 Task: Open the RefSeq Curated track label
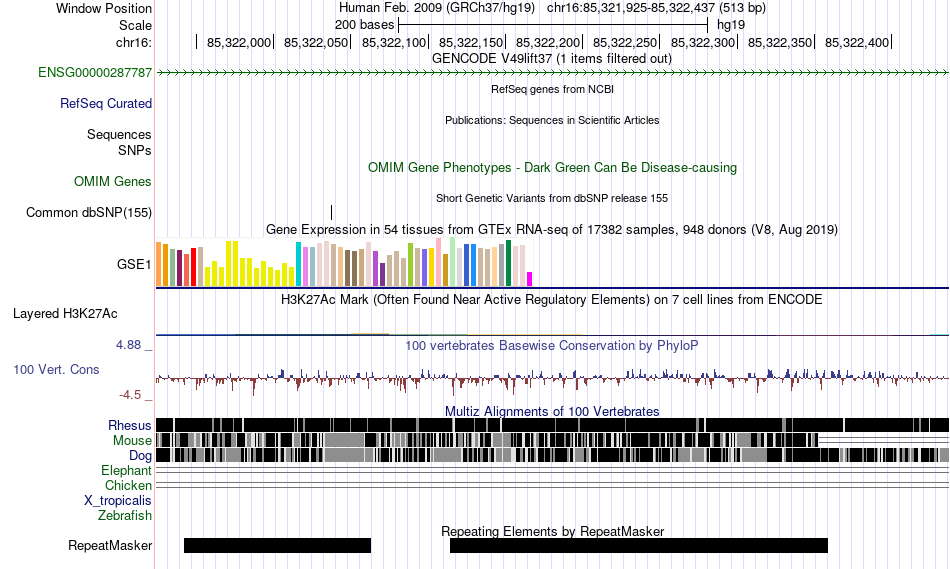coord(106,104)
